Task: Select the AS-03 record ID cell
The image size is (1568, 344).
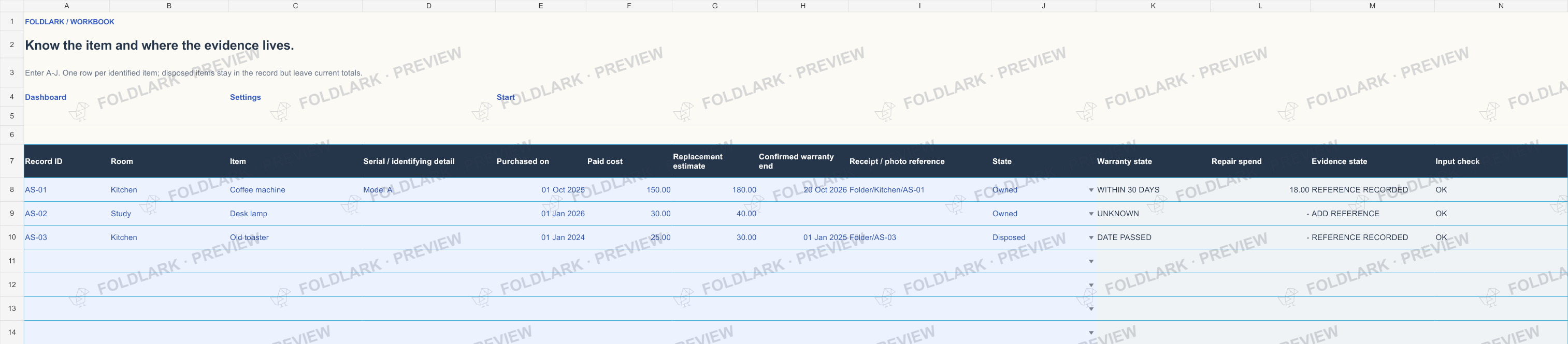Action: tap(66, 237)
